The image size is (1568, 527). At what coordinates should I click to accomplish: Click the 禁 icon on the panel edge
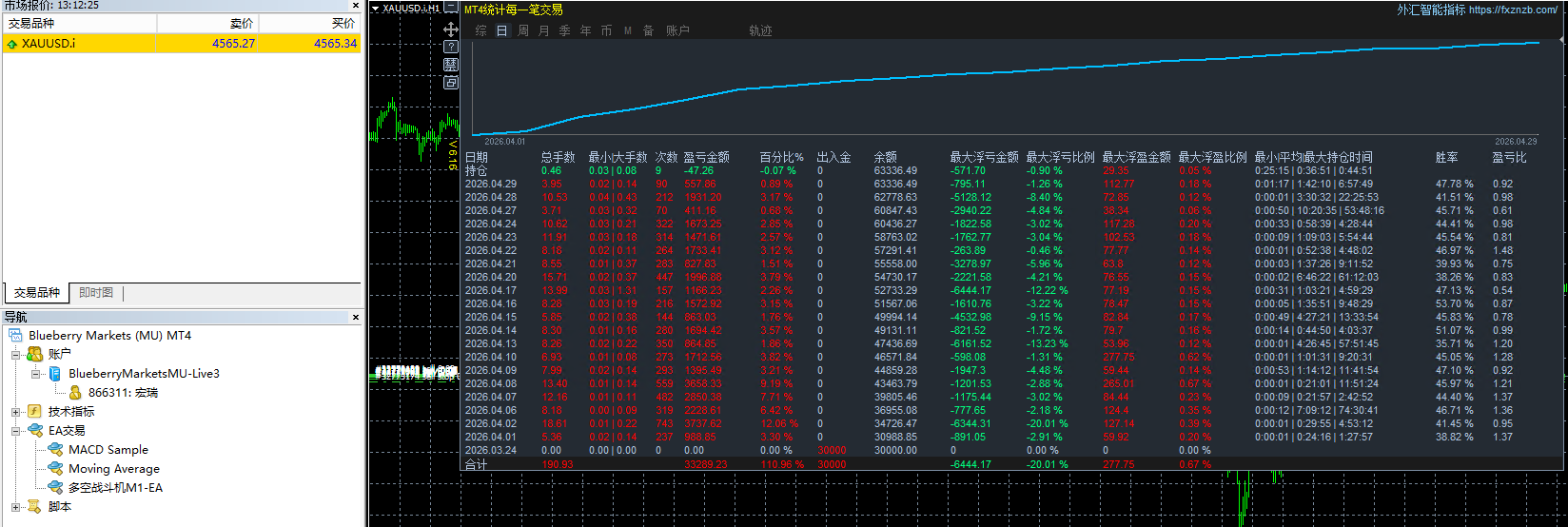click(x=451, y=65)
